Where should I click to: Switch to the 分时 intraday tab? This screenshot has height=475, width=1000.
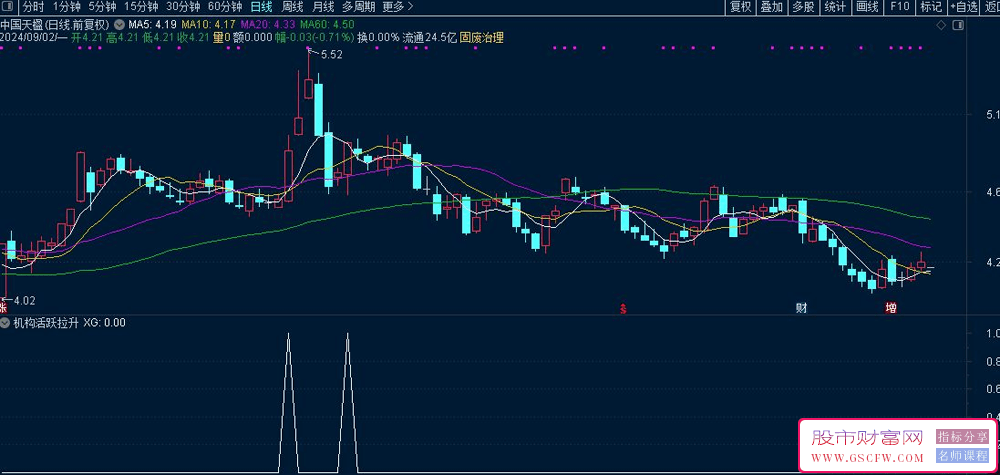point(33,7)
